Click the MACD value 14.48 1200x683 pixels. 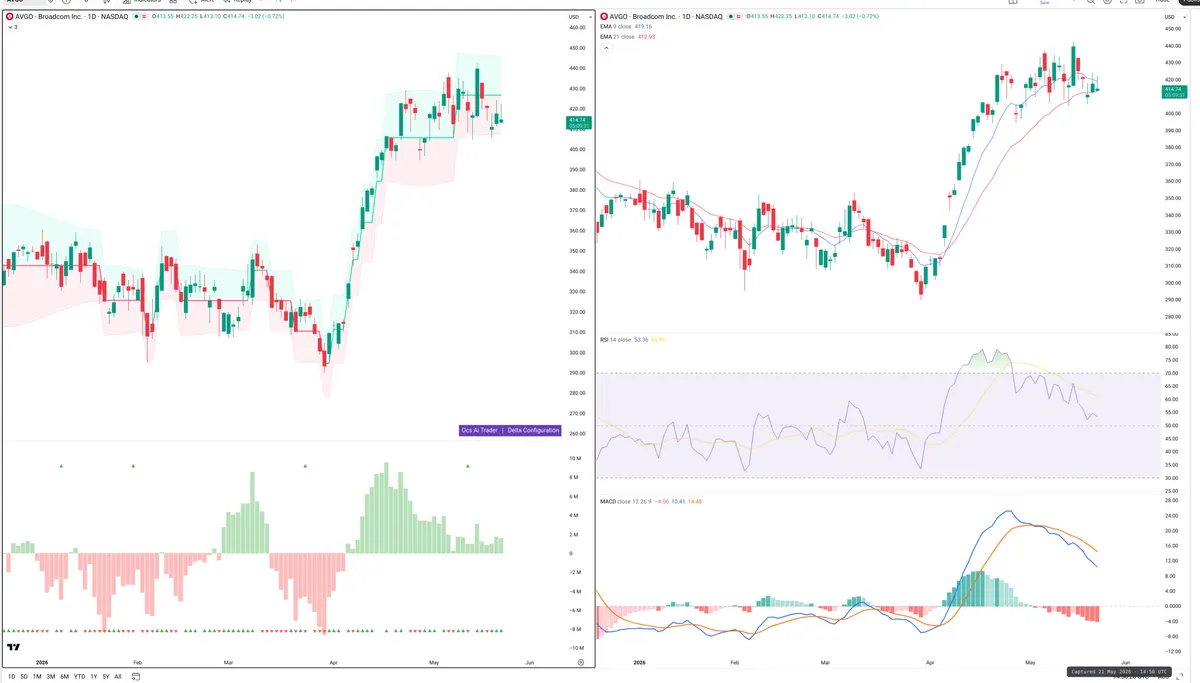click(x=696, y=501)
